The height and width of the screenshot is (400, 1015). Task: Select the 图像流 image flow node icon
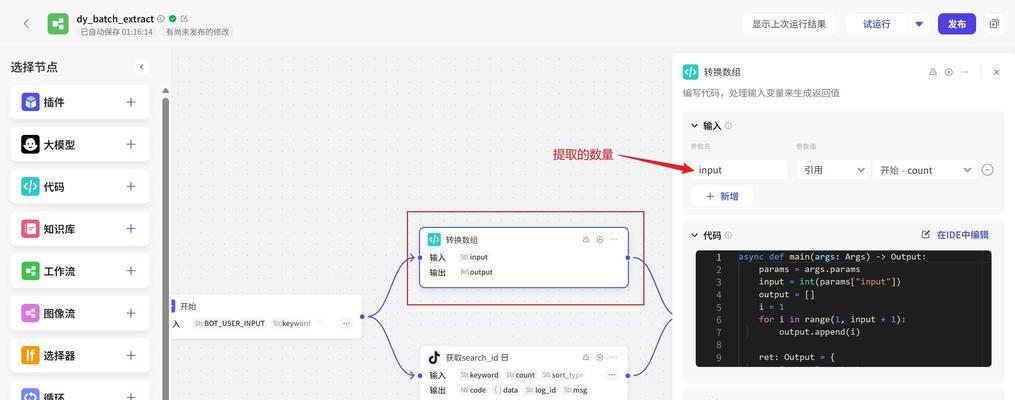click(x=30, y=313)
